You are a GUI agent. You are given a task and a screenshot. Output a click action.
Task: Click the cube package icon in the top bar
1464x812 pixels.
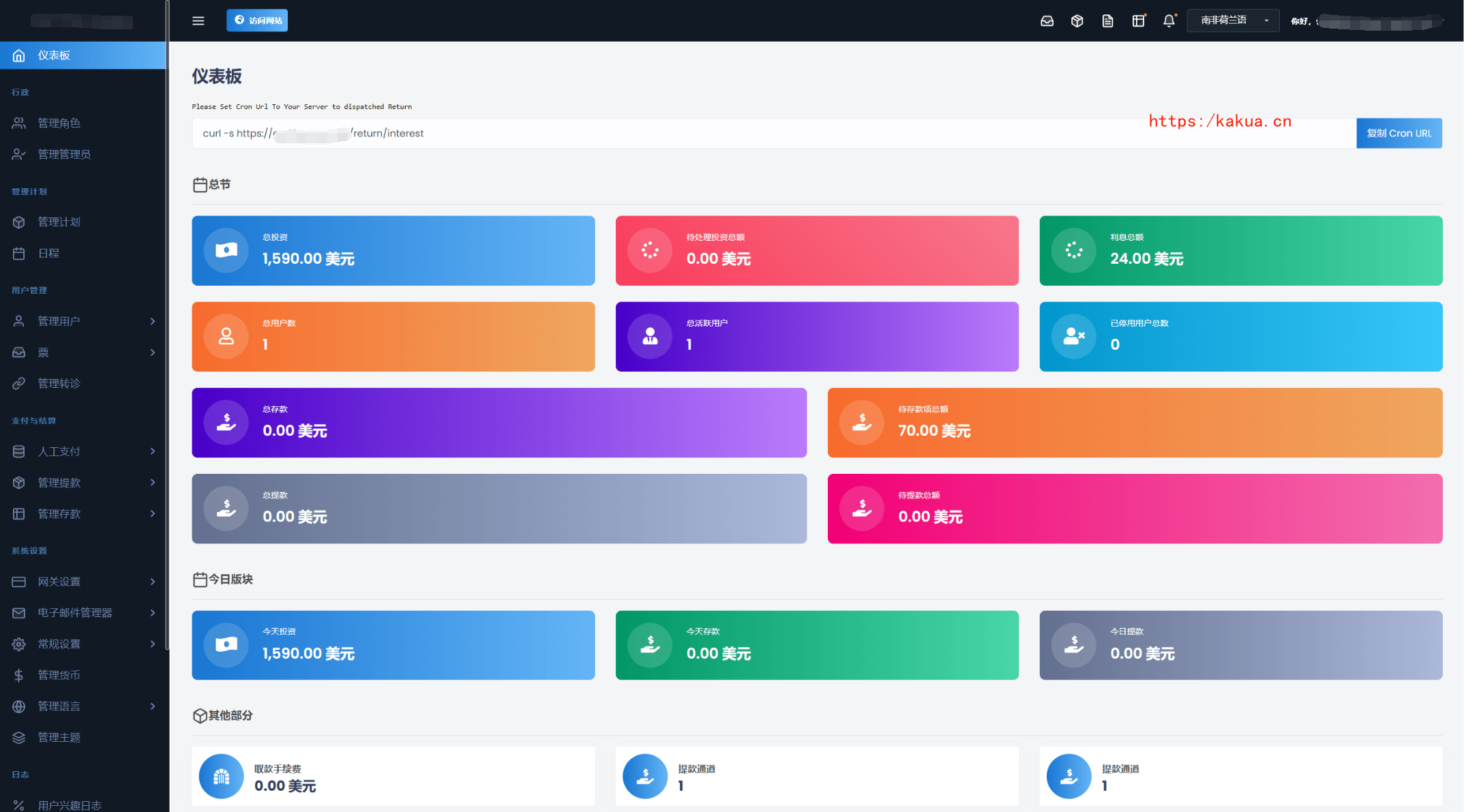(1077, 21)
